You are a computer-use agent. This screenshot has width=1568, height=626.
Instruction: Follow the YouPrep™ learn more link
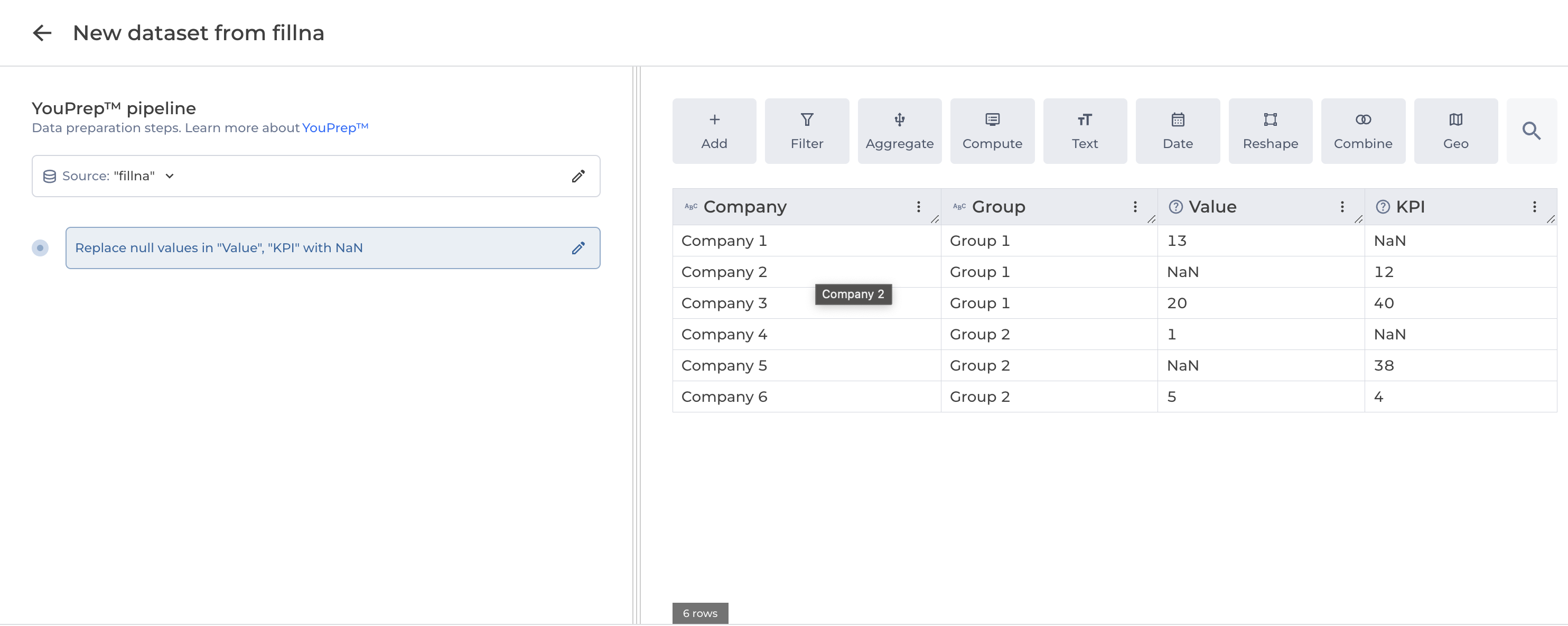(x=335, y=128)
